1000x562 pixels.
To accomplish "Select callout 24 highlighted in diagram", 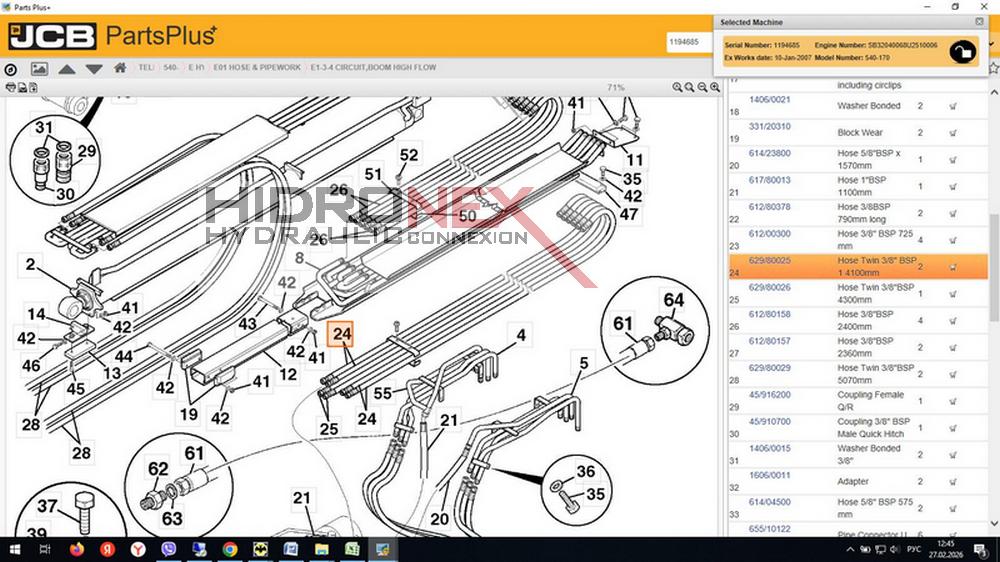I will click(x=343, y=333).
